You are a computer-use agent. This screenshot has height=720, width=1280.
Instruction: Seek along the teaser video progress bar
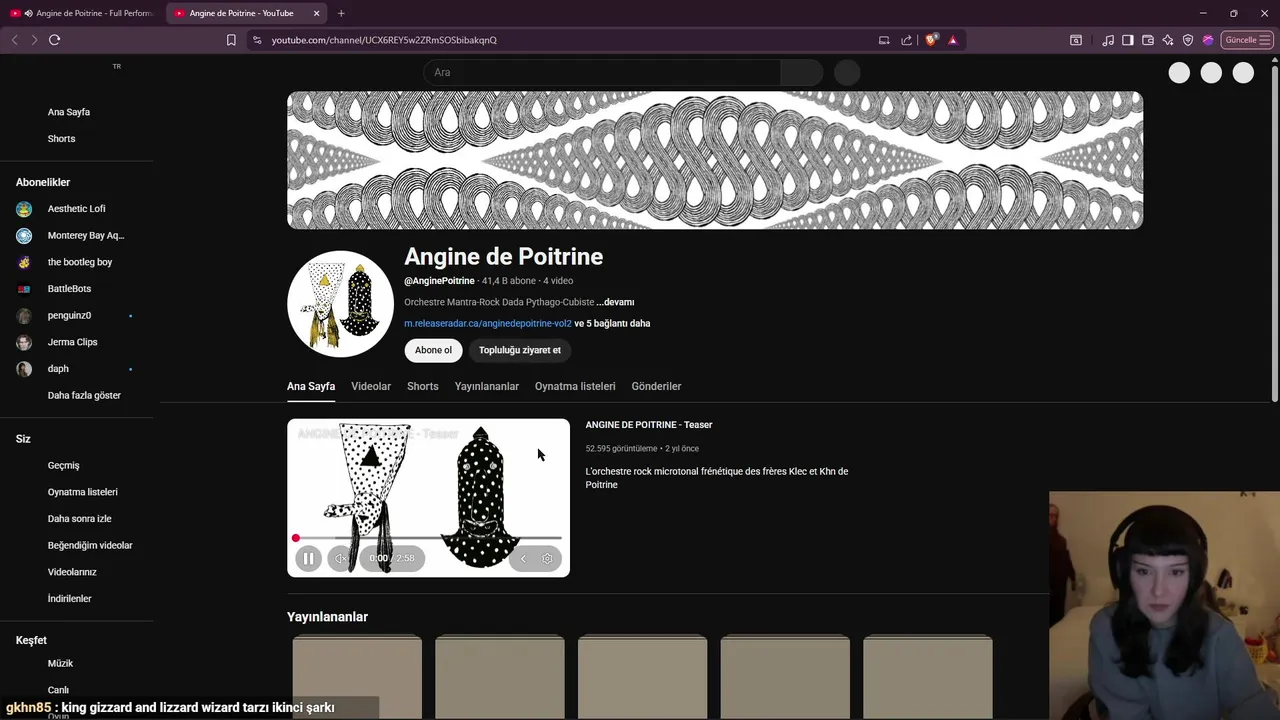(428, 538)
